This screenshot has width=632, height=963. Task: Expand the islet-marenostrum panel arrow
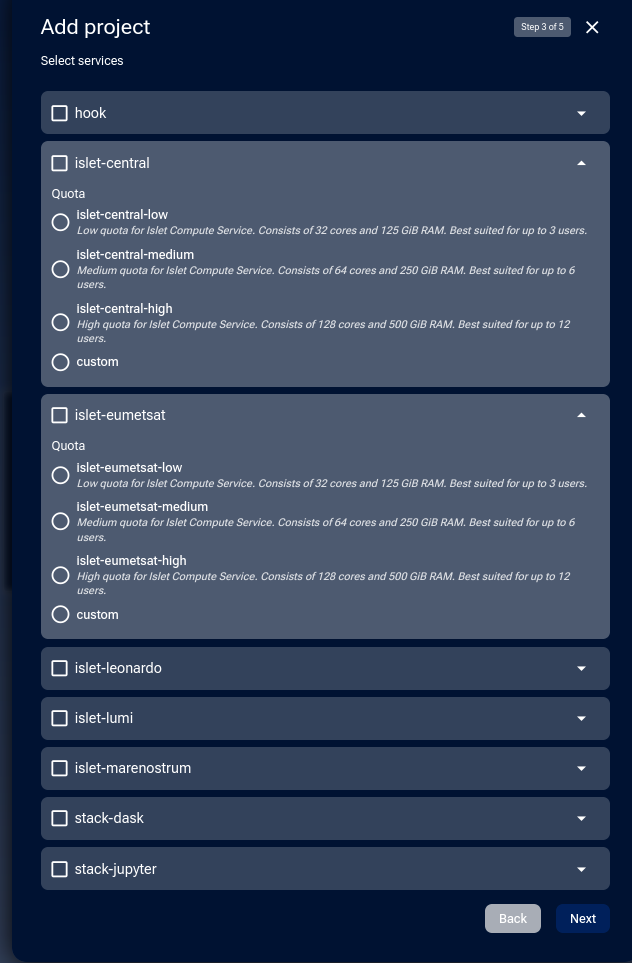[581, 768]
